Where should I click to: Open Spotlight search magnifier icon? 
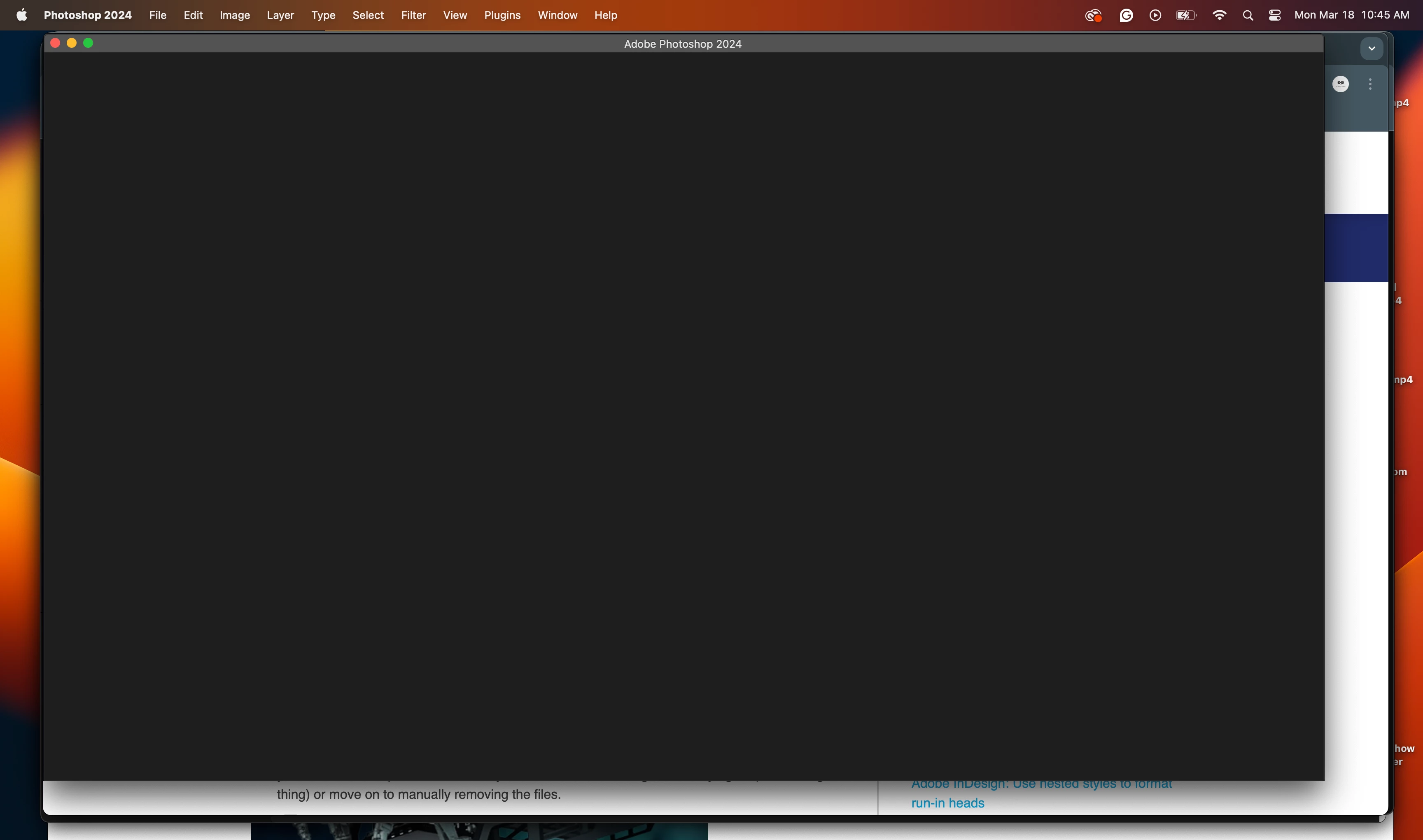tap(1248, 15)
